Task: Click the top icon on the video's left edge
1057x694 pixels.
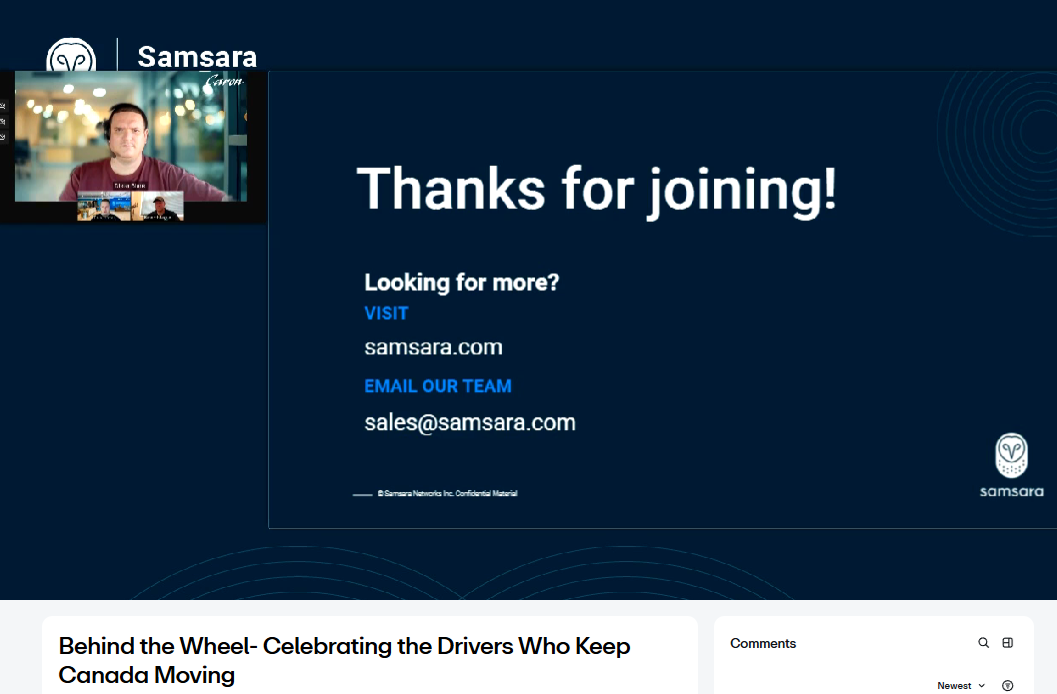Action: click(x=3, y=105)
